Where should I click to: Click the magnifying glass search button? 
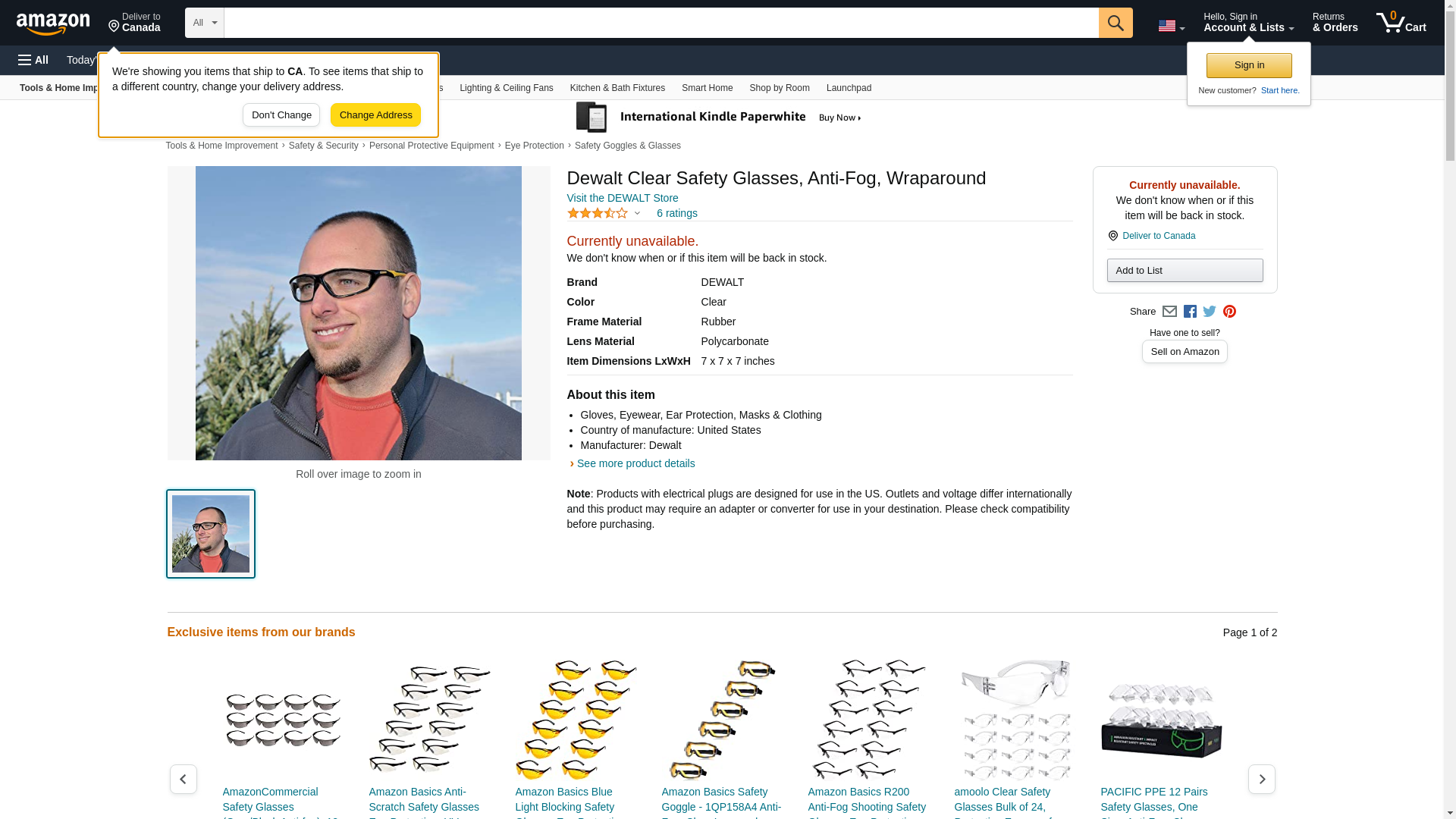click(x=1115, y=23)
